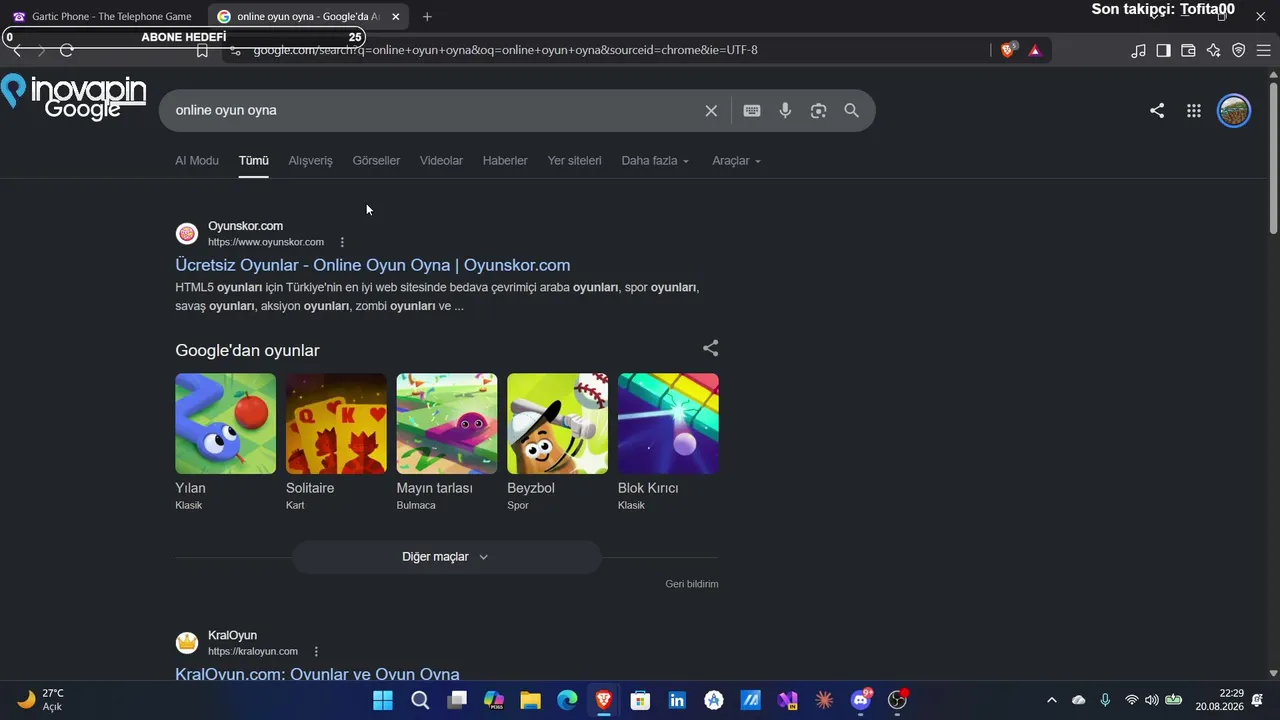
Task: Open taskbar Search
Action: (420, 700)
